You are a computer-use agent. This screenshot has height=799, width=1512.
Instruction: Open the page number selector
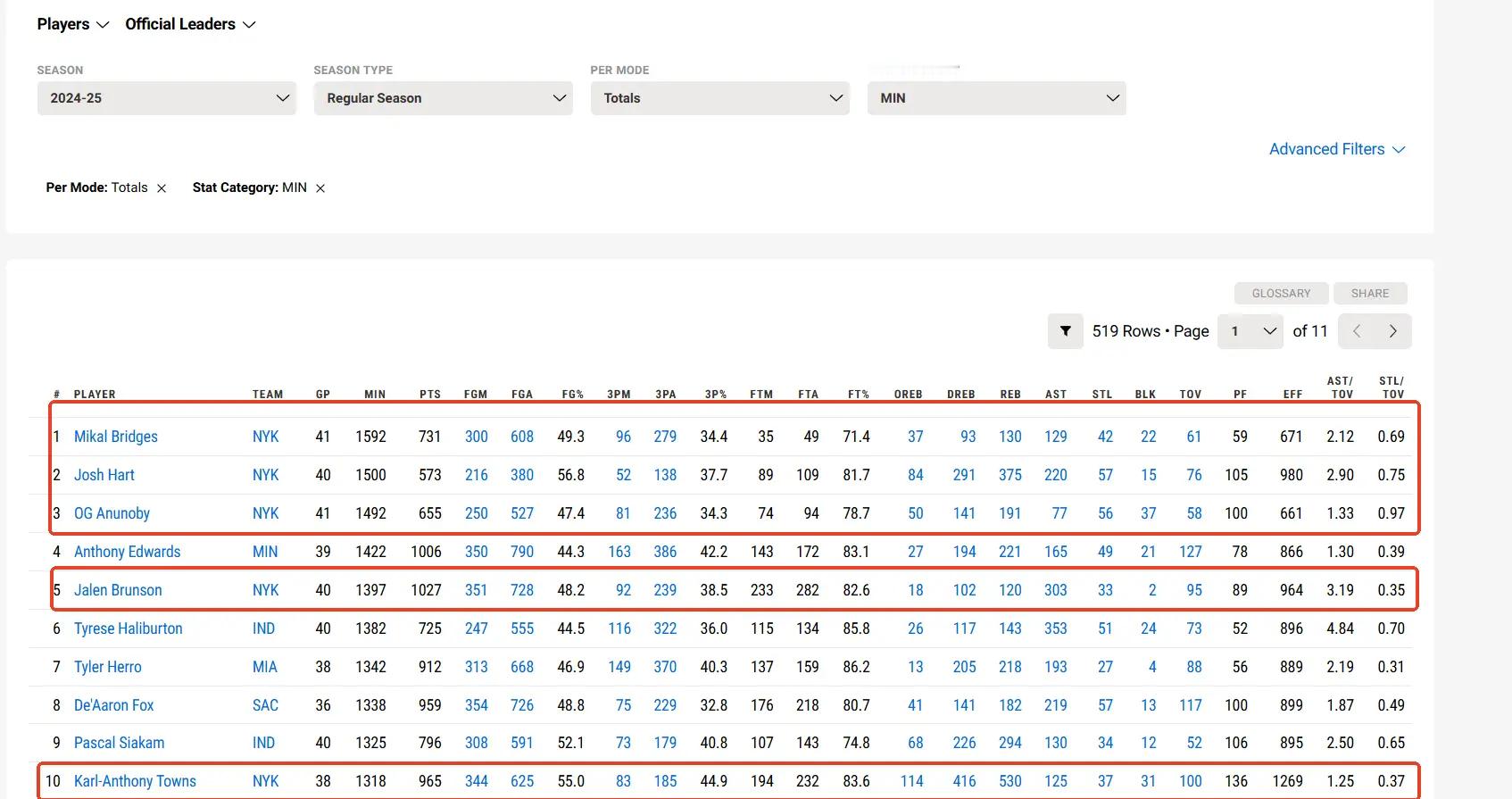pyautogui.click(x=1250, y=331)
